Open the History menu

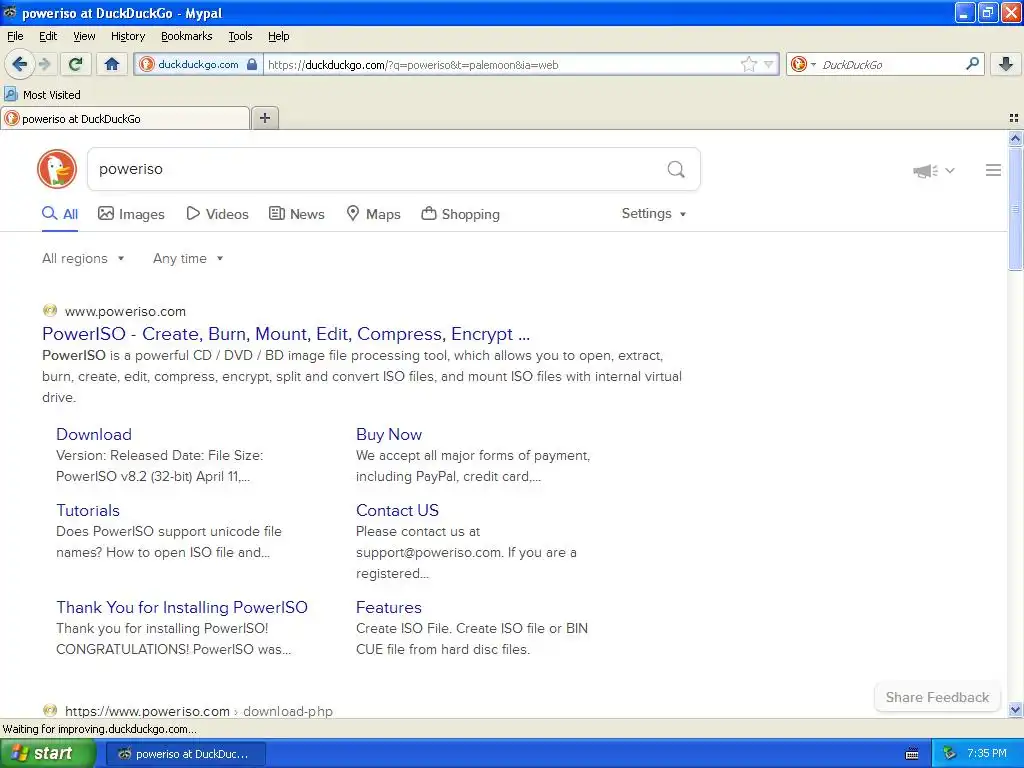127,36
